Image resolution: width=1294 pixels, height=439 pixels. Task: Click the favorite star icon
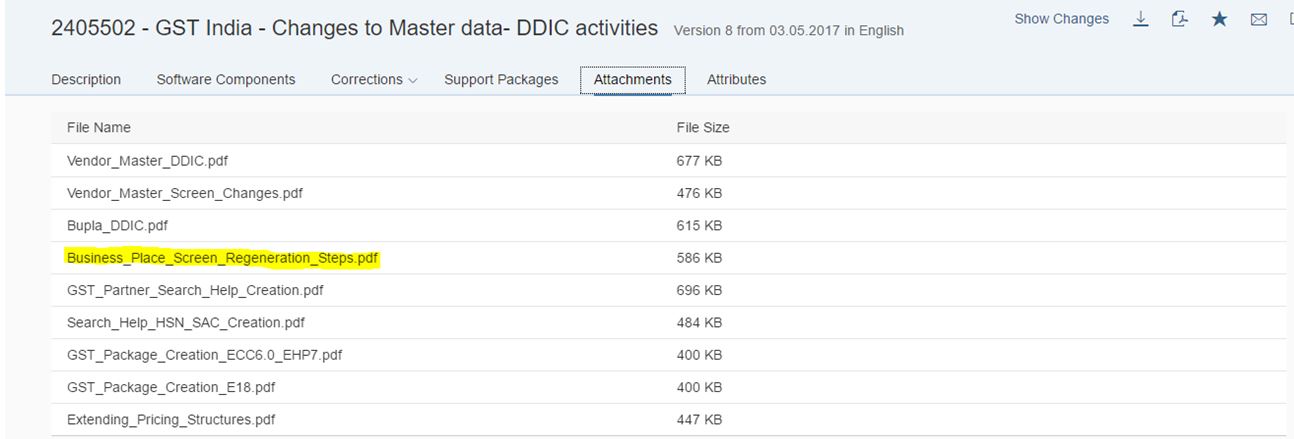[1219, 19]
